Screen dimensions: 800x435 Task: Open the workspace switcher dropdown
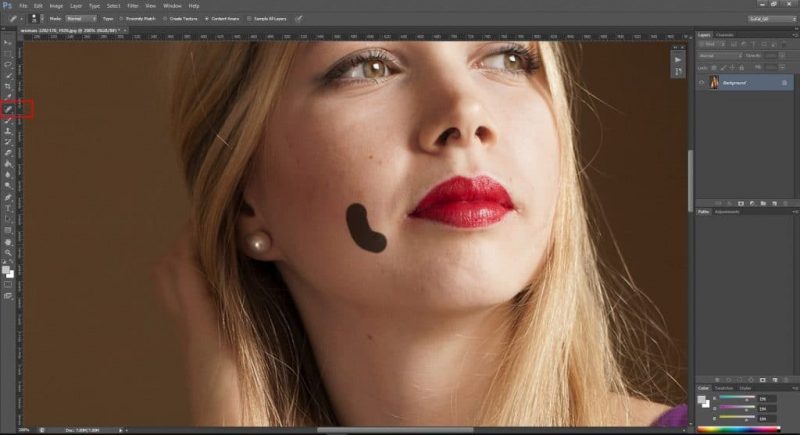point(772,19)
